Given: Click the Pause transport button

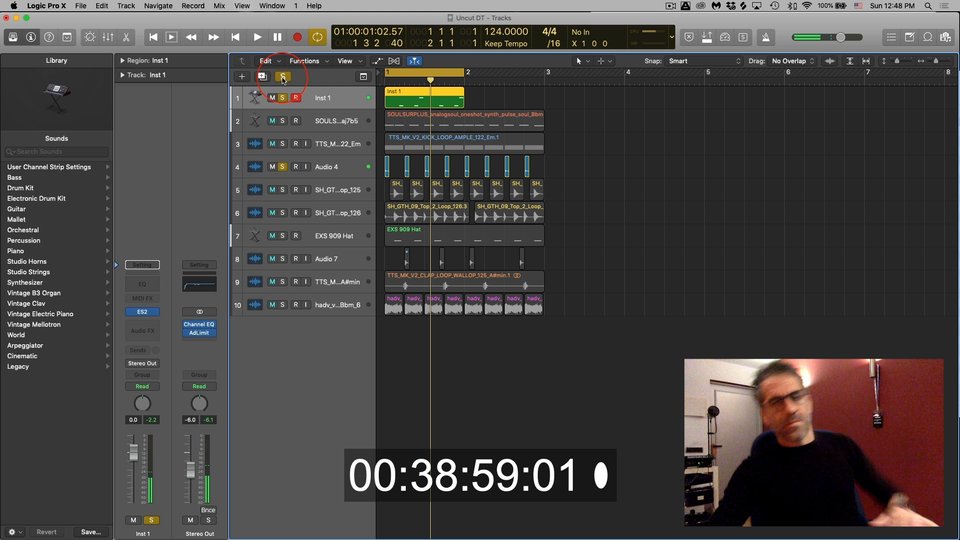Looking at the screenshot, I should (277, 37).
